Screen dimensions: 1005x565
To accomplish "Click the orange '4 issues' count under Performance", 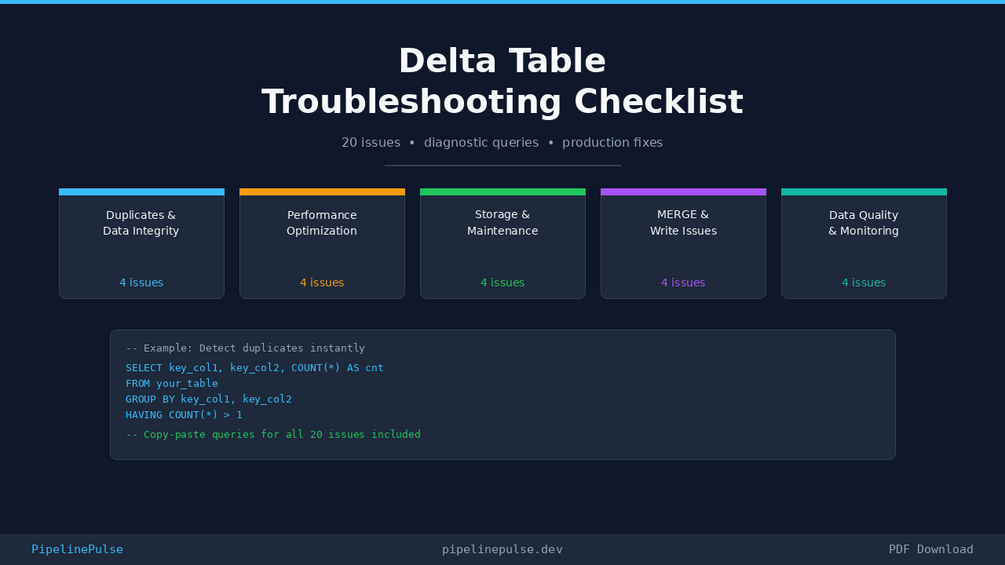I will pos(322,283).
